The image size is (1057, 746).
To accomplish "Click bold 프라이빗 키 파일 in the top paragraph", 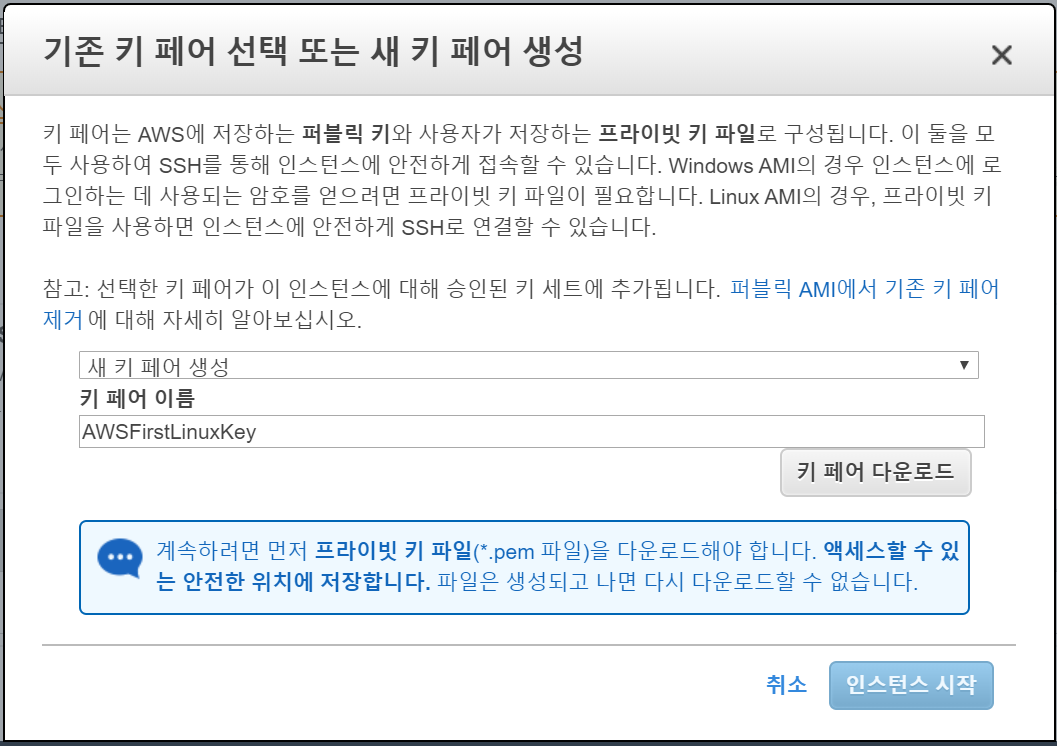I will (x=677, y=133).
